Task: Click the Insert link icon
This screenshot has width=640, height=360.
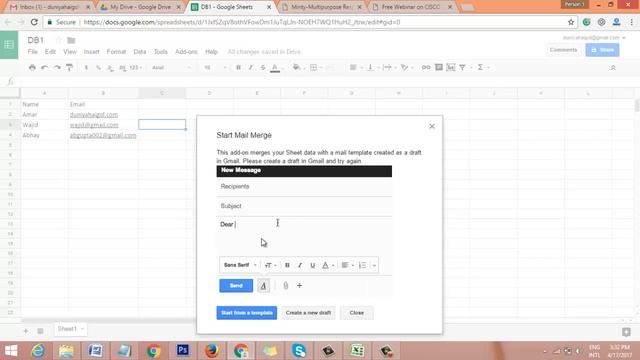Action: pos(426,67)
